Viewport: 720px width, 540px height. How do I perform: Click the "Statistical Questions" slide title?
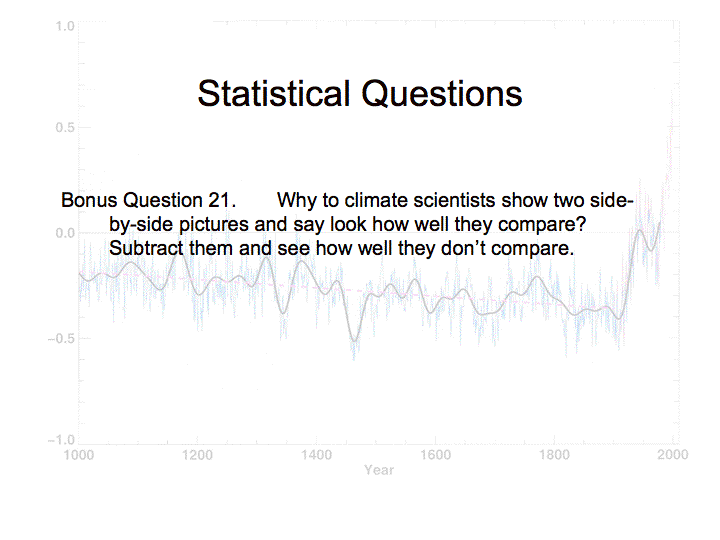359,94
